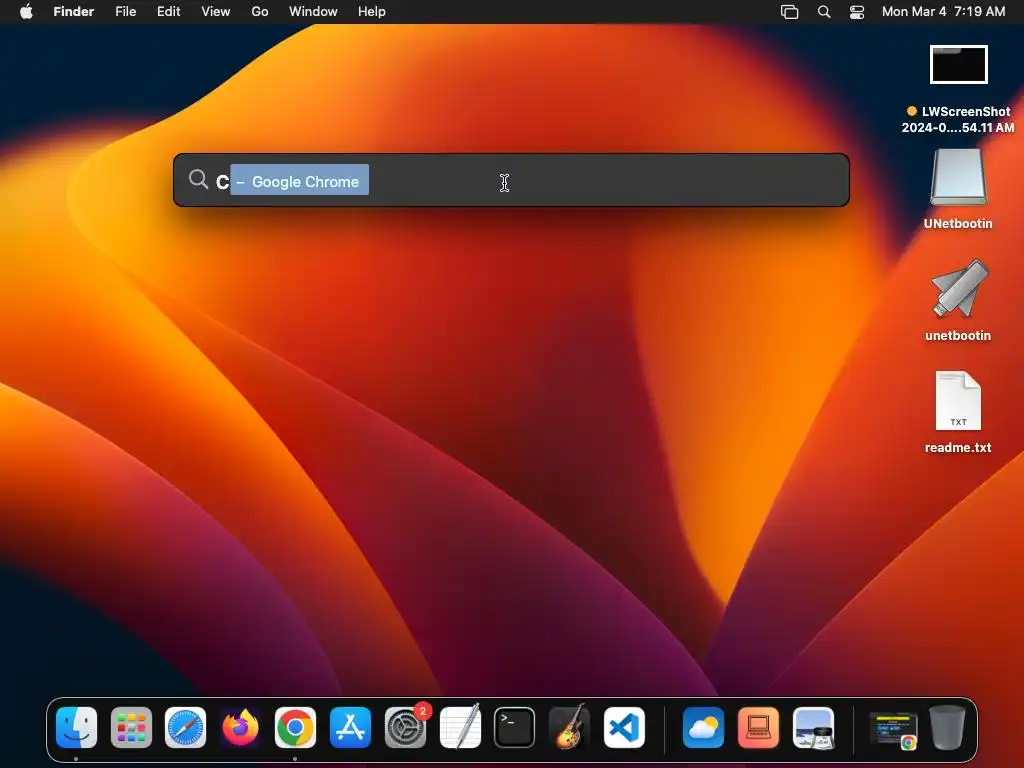This screenshot has height=768, width=1024.
Task: Select the unetbootin app icon on desktop
Action: tap(958, 300)
